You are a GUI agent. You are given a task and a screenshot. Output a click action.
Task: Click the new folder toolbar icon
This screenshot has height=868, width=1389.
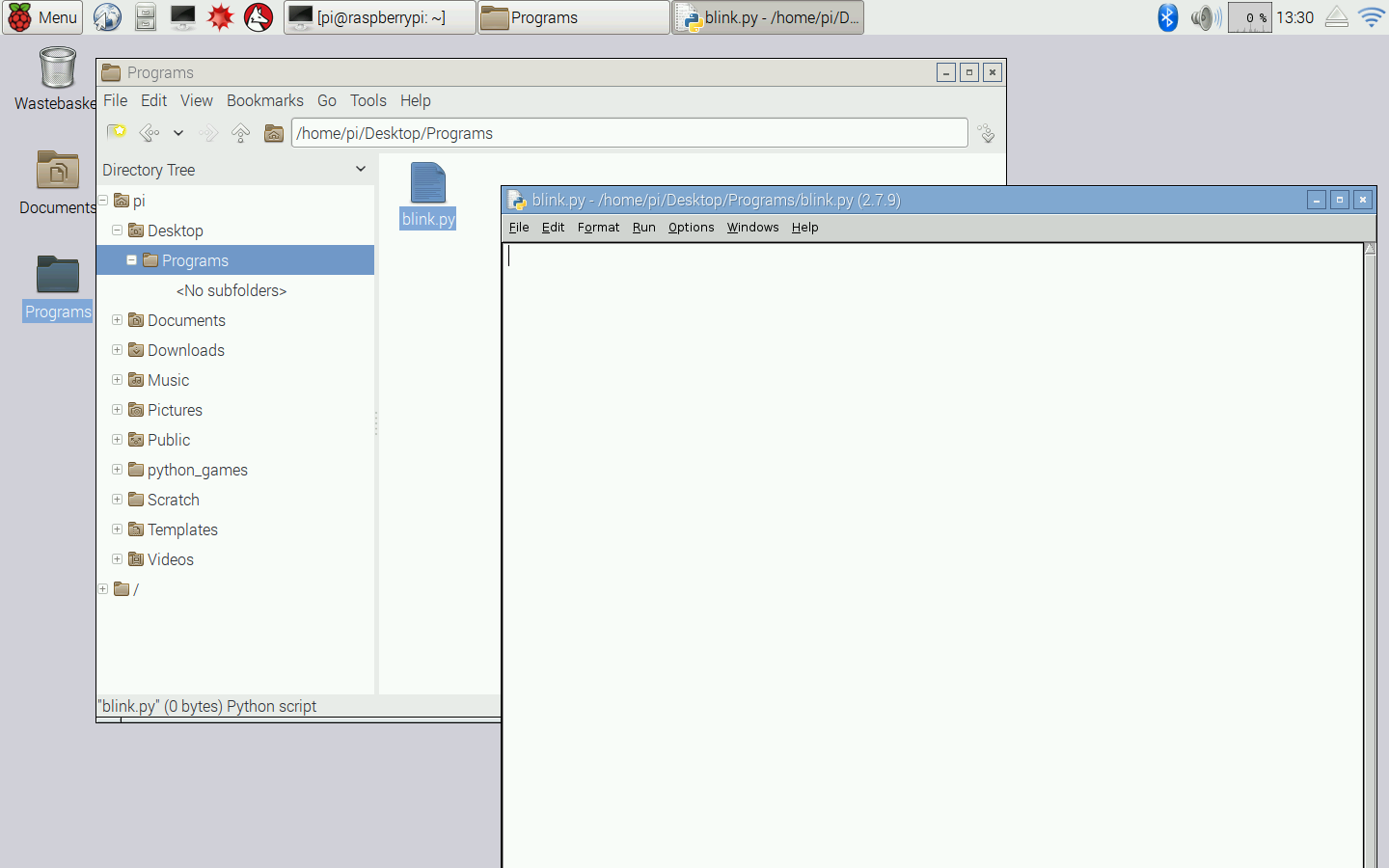tap(117, 132)
